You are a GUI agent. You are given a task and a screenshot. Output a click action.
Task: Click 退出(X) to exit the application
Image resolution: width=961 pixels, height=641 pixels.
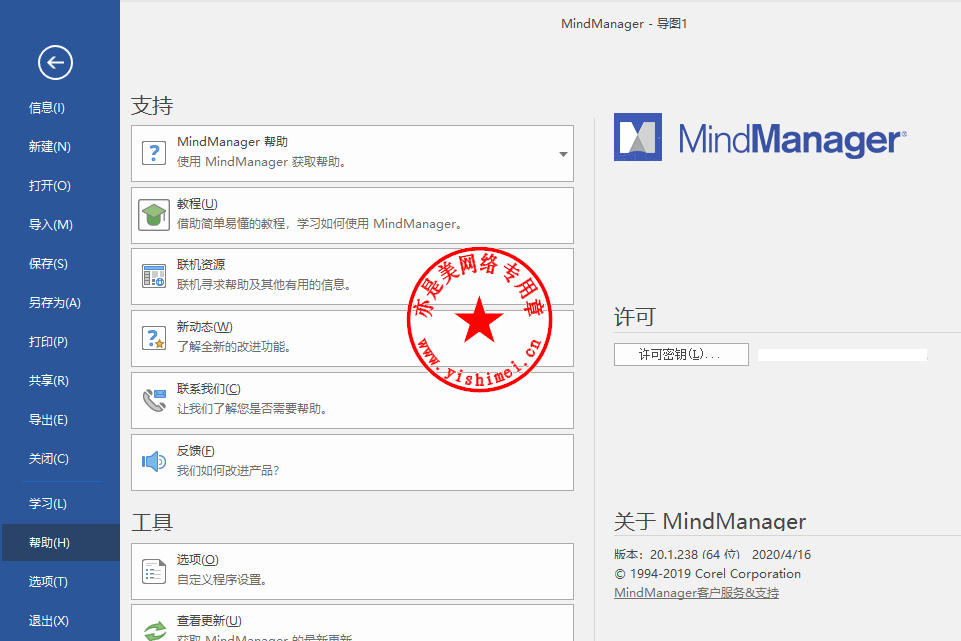pos(48,621)
